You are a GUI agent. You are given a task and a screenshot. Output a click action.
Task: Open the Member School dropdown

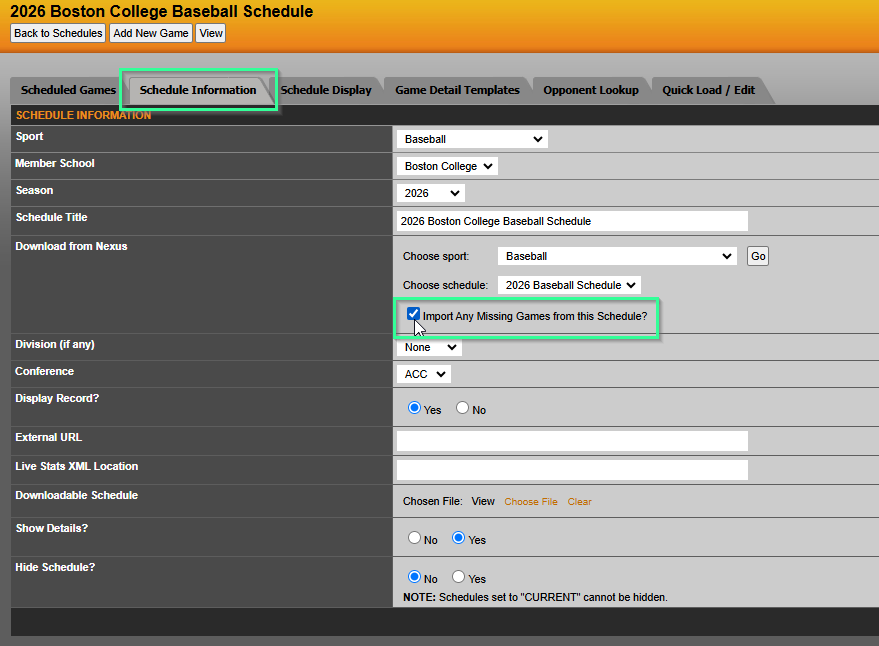[447, 166]
